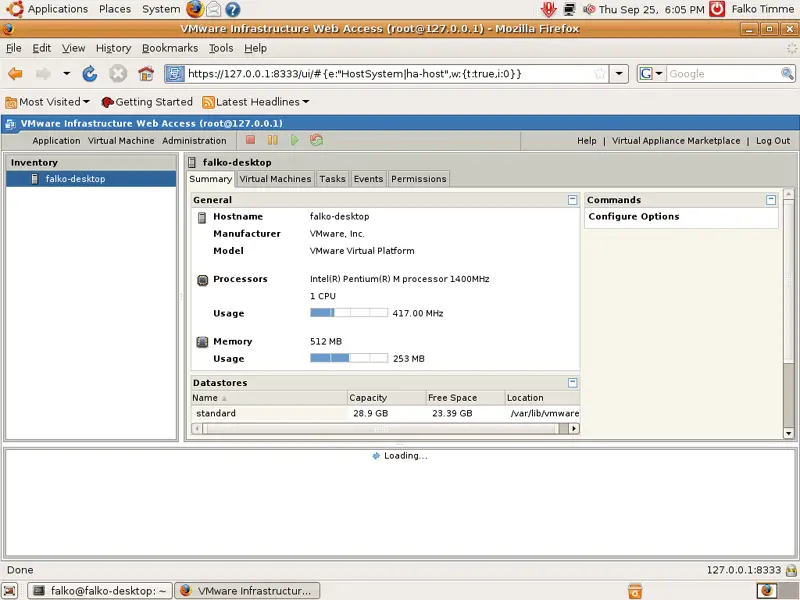Sort datastores by the Name column

coord(269,397)
